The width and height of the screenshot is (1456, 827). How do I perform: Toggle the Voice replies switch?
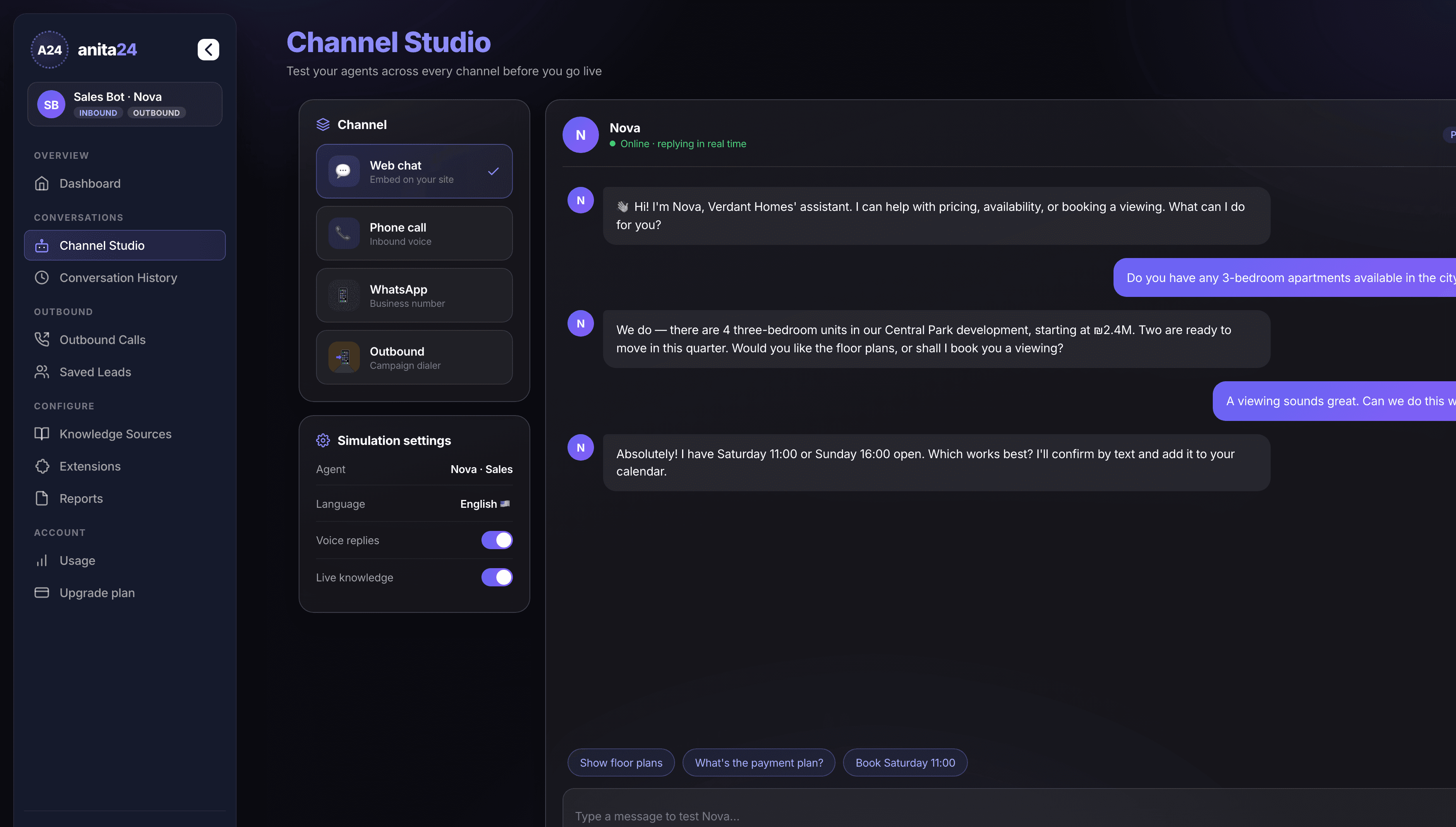pos(496,540)
